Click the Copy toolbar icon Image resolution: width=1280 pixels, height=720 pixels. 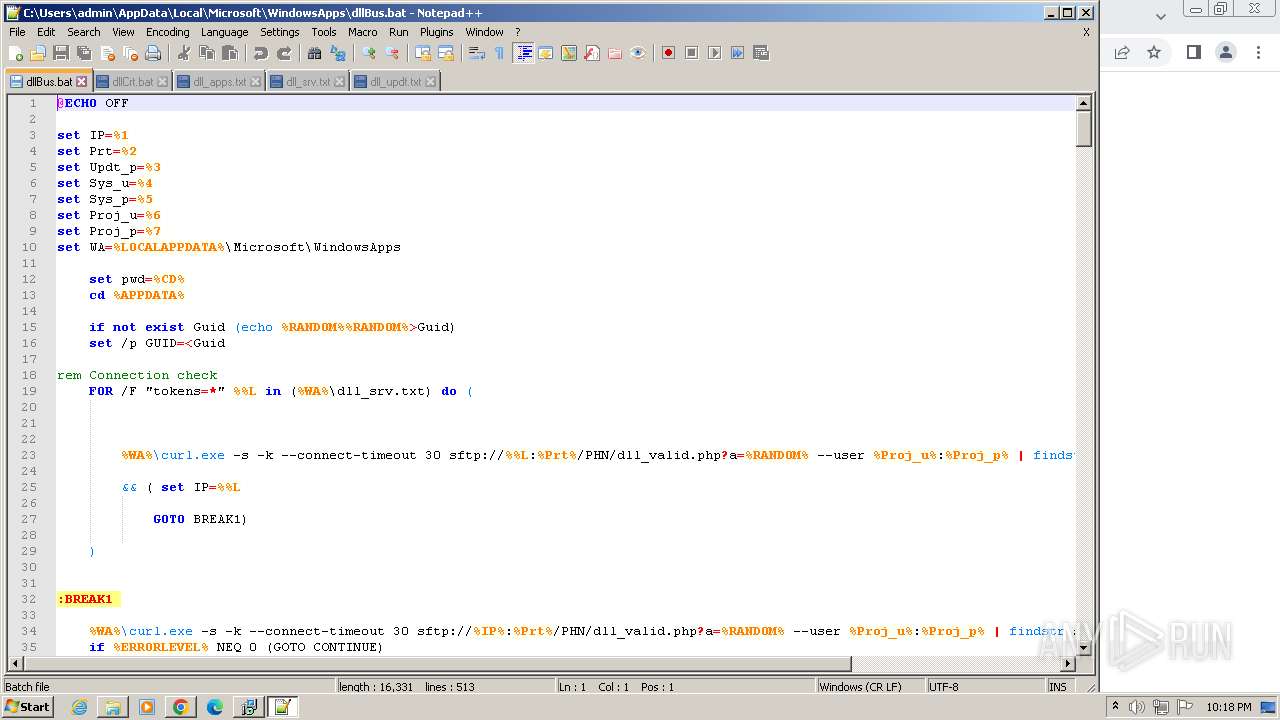207,53
